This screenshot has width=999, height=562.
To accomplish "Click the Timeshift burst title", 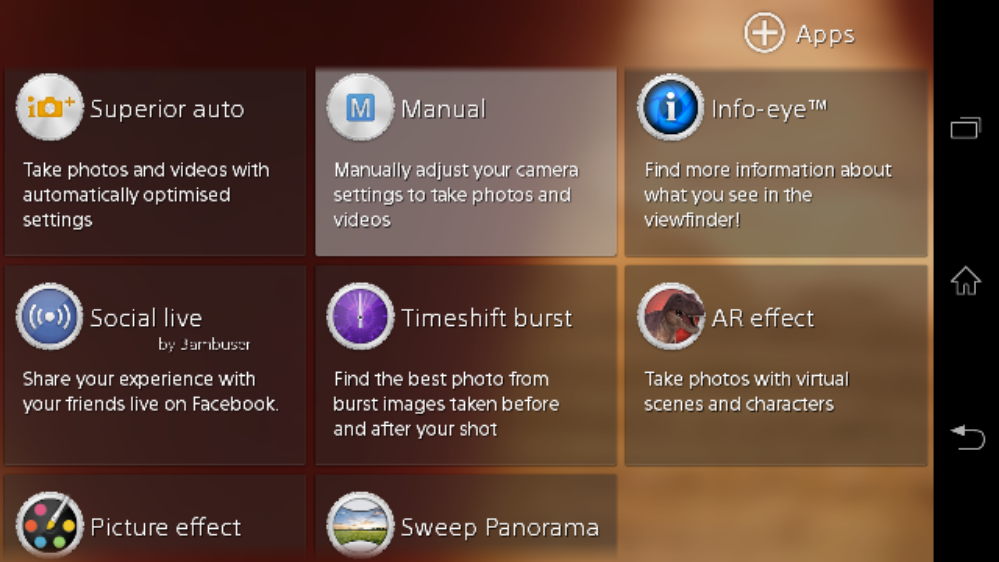I will (x=487, y=318).
